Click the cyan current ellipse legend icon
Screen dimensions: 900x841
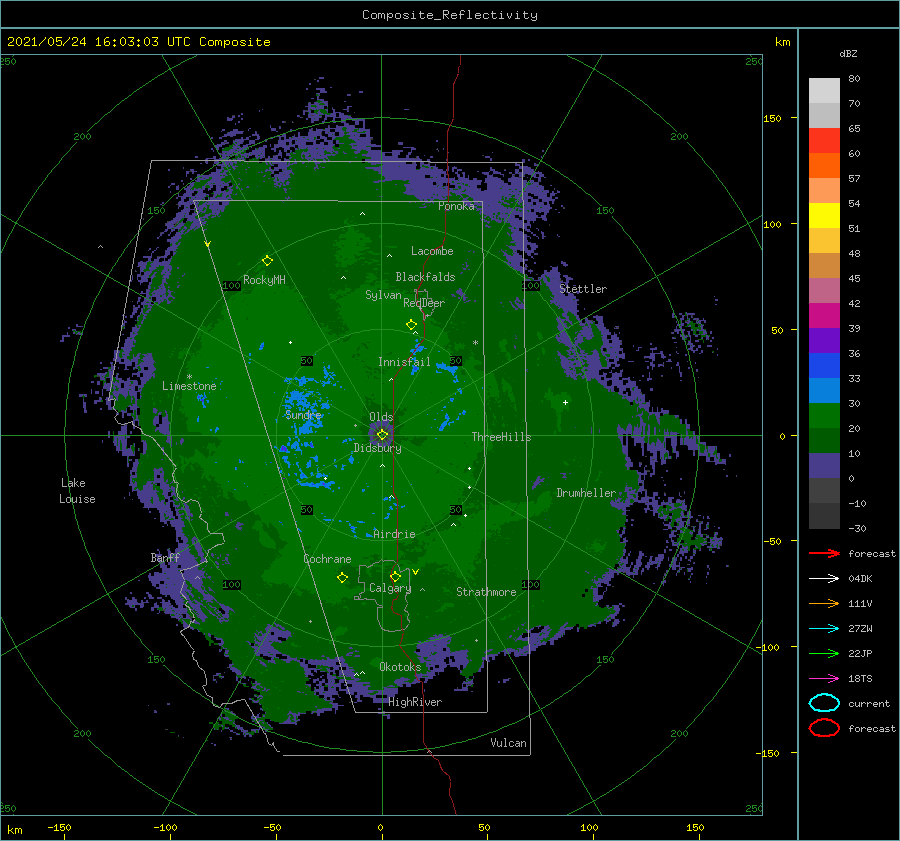point(824,703)
